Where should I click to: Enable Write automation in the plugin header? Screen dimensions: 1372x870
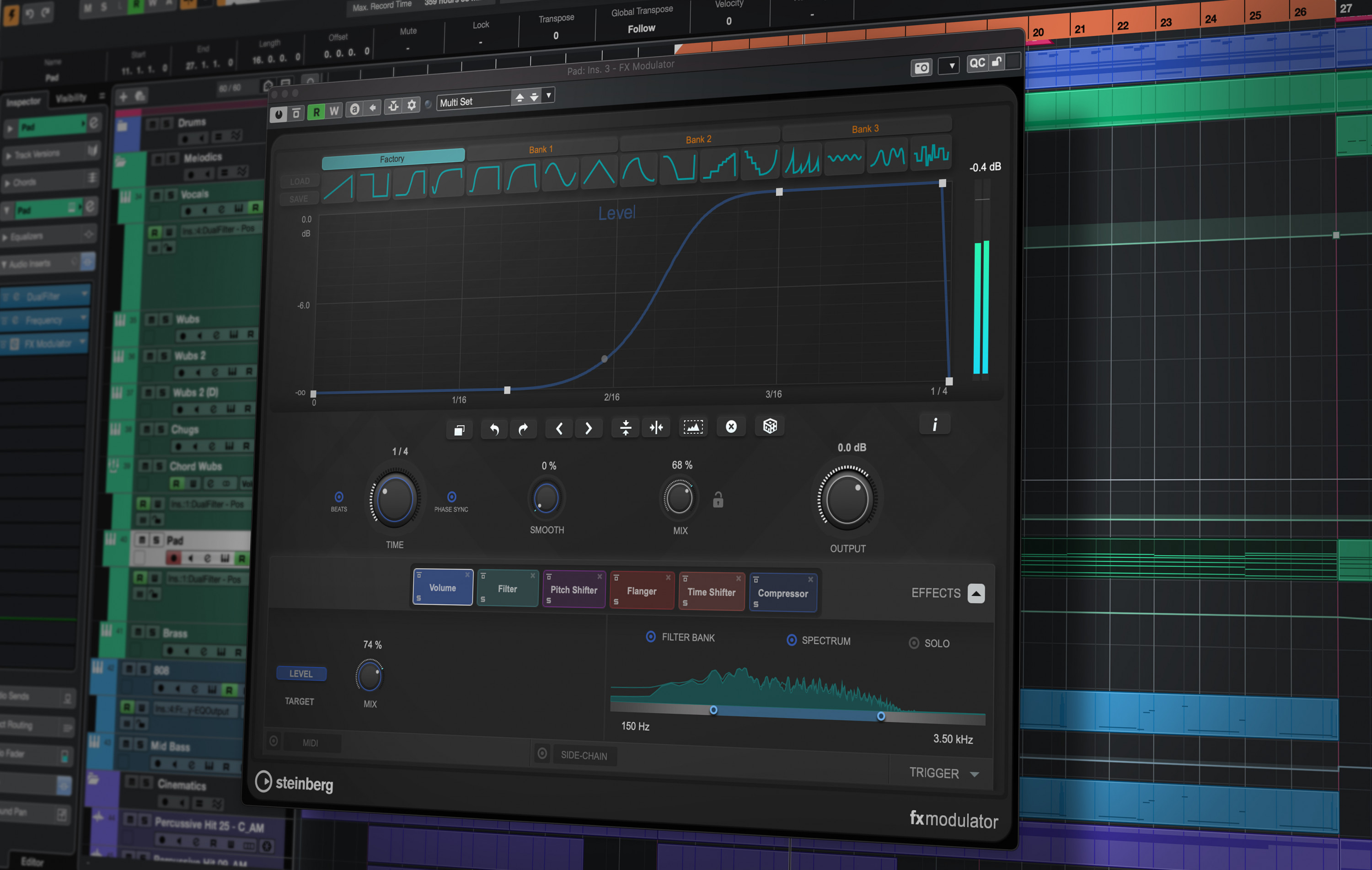coord(333,112)
